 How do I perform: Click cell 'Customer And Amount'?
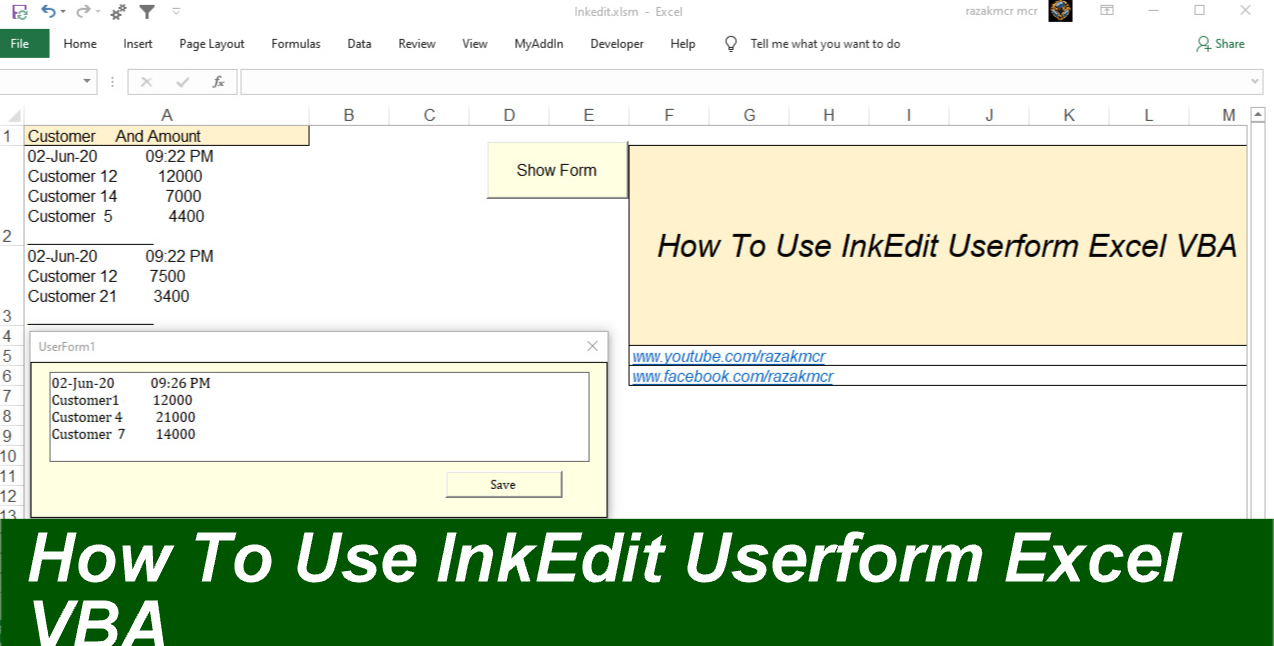click(x=167, y=136)
